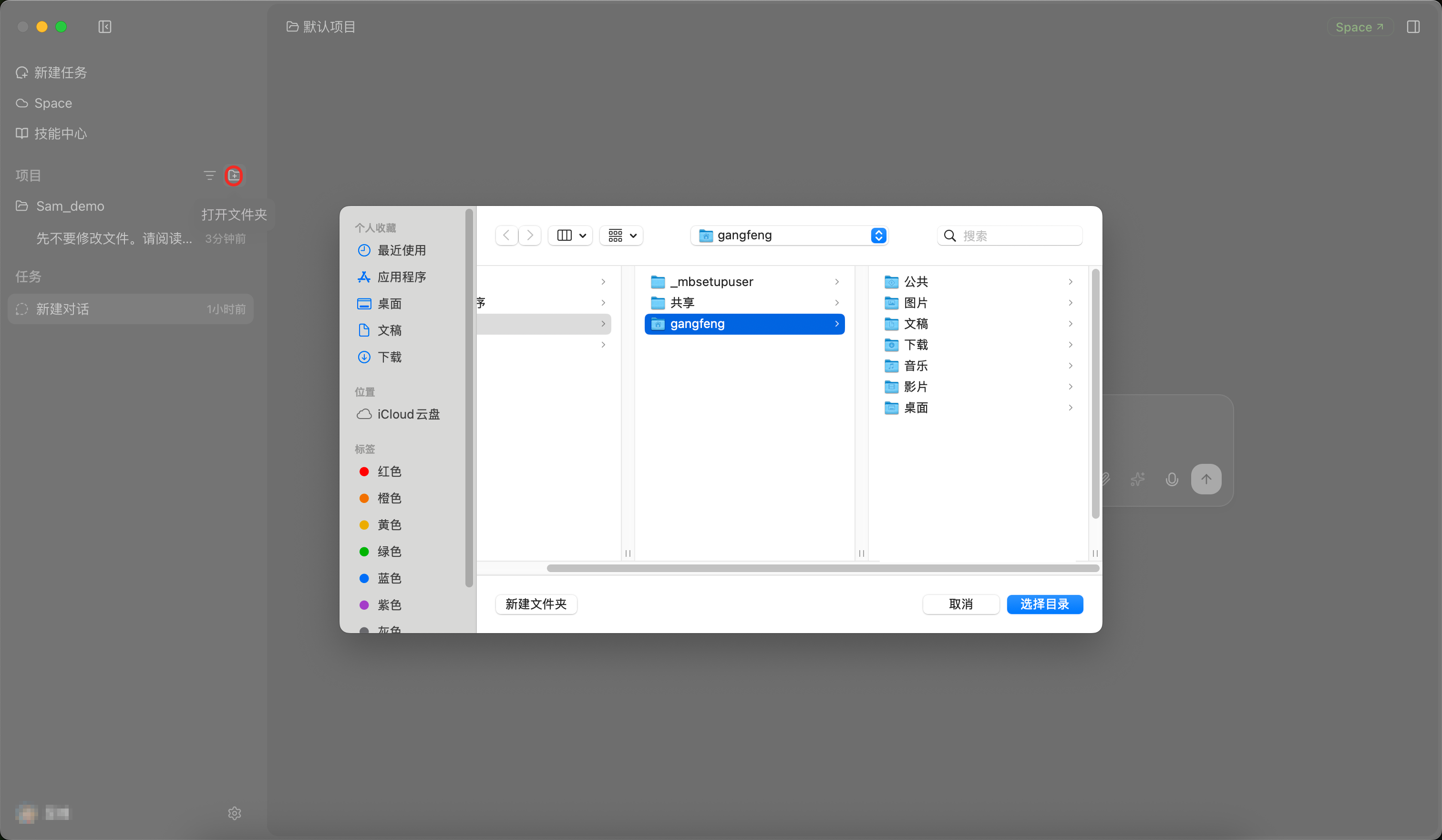Screen dimensions: 1442x840
Task: Select the gangfeng folder row
Action: click(744, 324)
